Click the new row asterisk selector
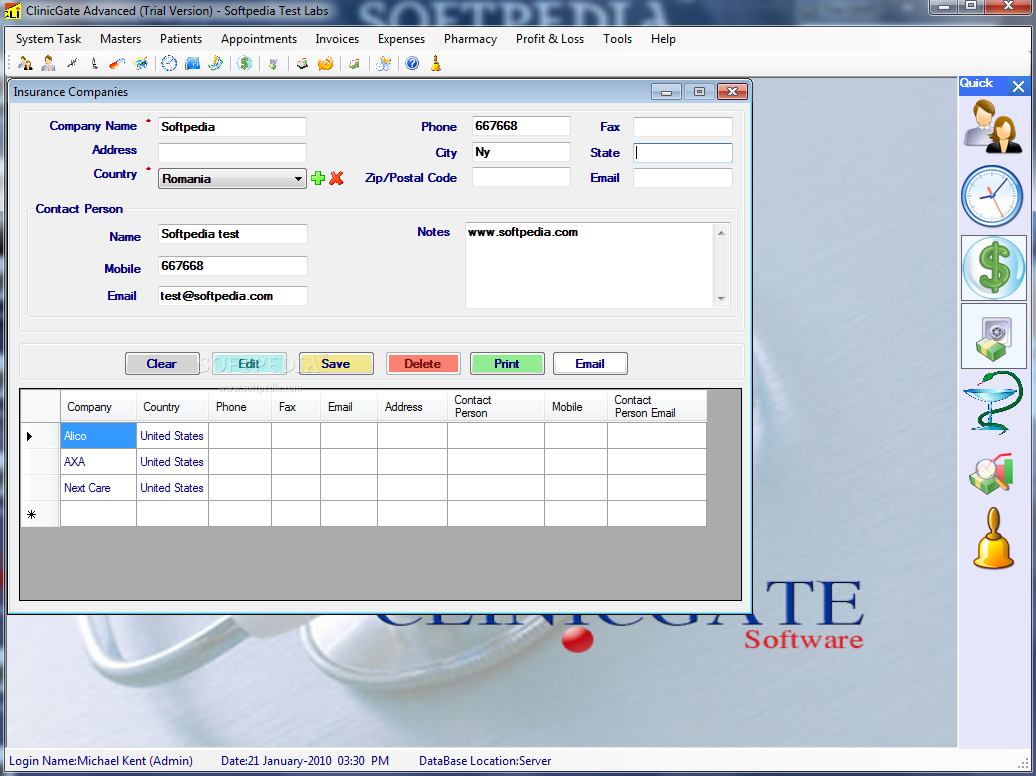1036x776 pixels. (40, 514)
